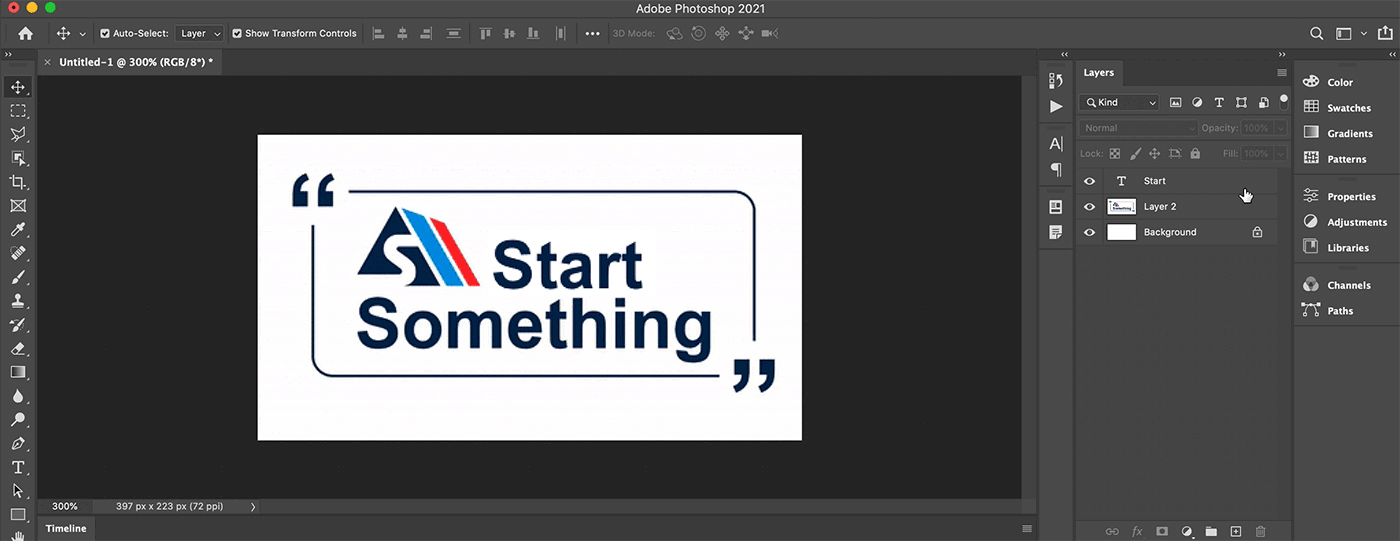Select the Gradient tool

coord(18,372)
